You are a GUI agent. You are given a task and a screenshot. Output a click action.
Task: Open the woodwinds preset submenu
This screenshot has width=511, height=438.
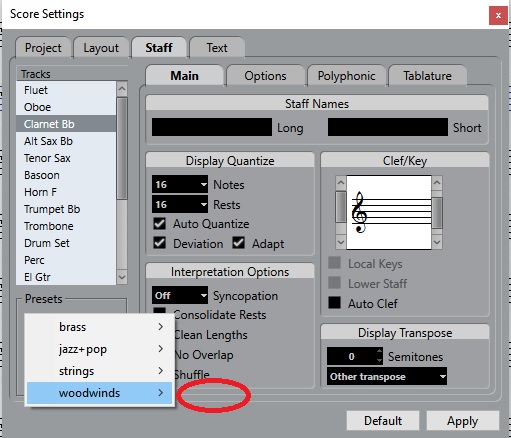pos(99,393)
